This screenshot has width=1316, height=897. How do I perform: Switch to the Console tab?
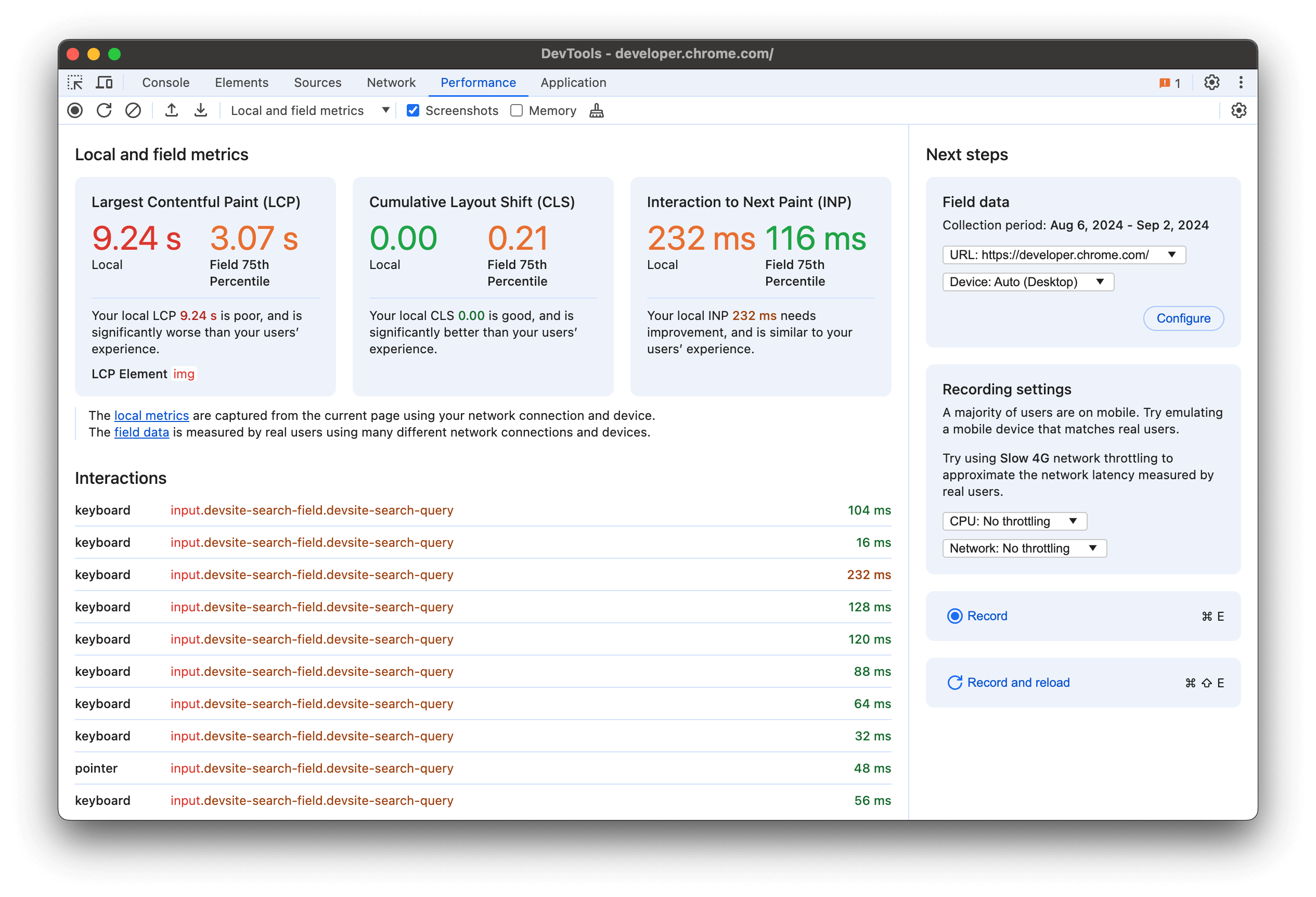coord(162,82)
